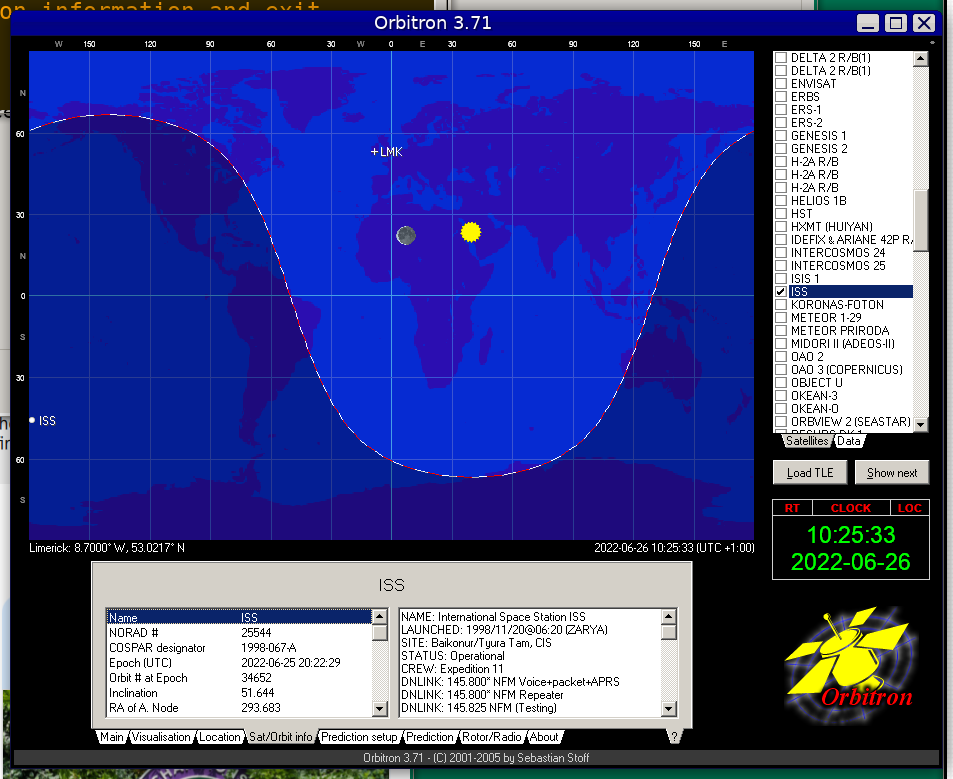Maximize the Orbitron window

pyautogui.click(x=896, y=23)
